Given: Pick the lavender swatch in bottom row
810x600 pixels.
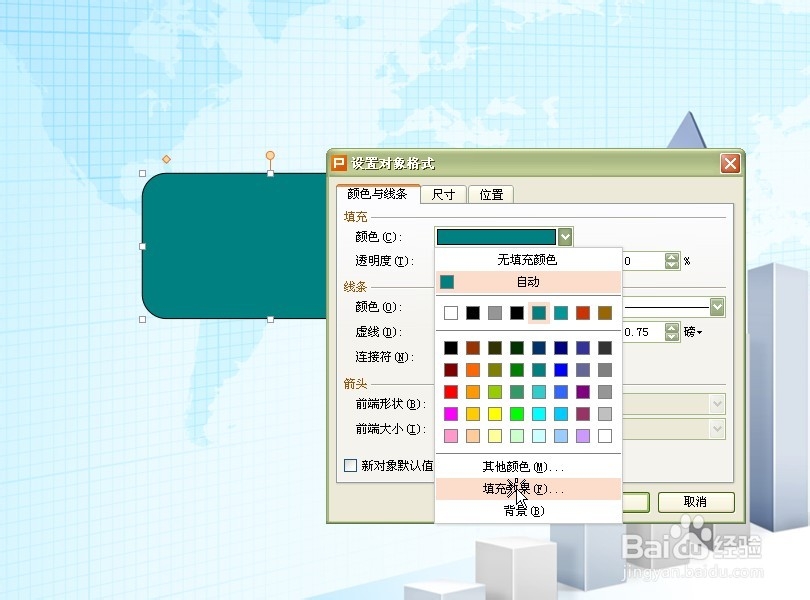Looking at the screenshot, I should coord(583,436).
